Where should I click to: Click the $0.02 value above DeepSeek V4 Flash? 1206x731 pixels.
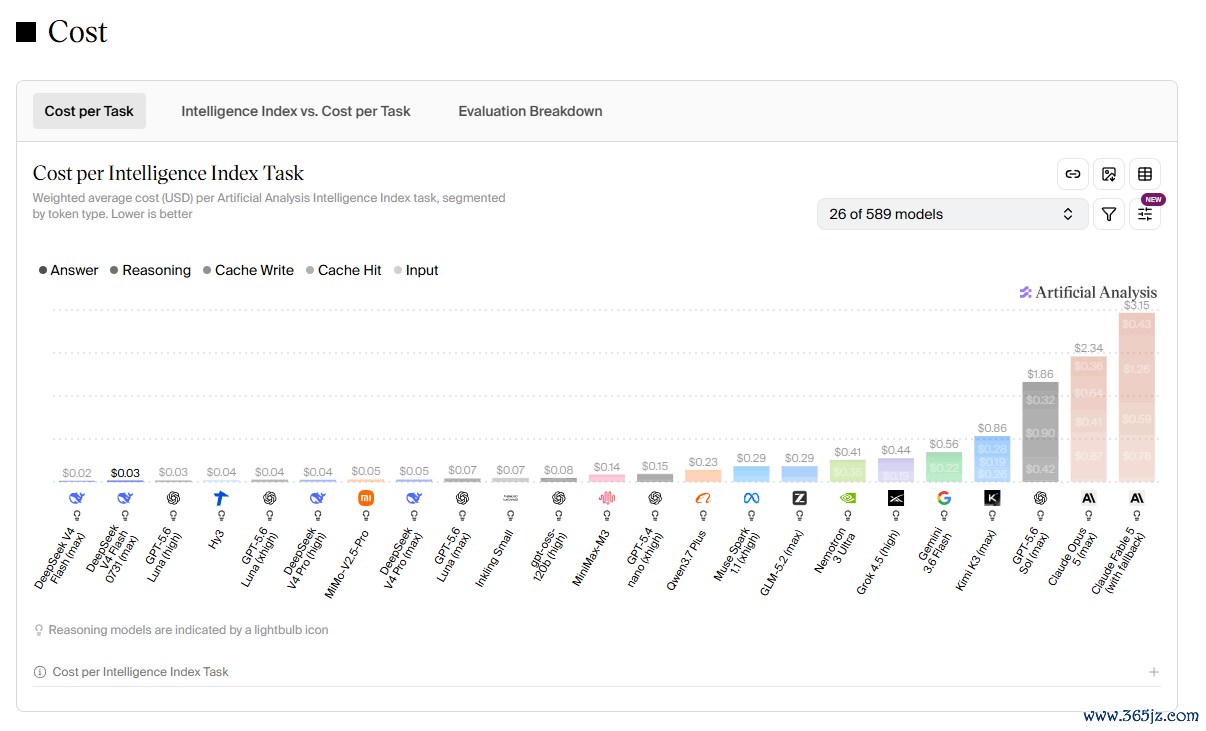tap(77, 473)
